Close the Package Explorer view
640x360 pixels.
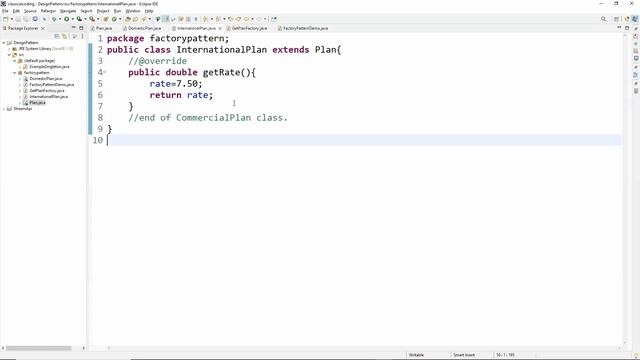point(43,28)
